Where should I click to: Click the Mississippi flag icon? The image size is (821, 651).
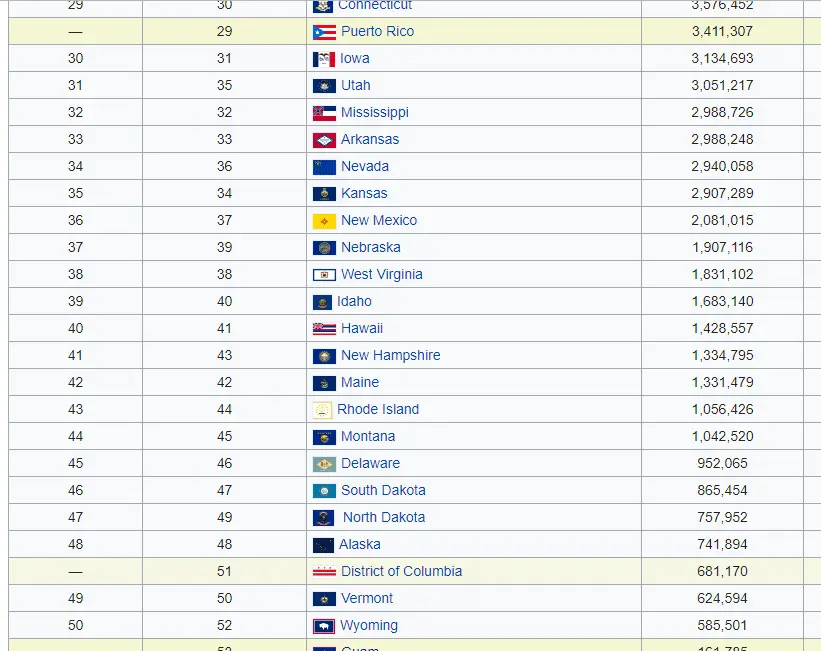point(324,113)
